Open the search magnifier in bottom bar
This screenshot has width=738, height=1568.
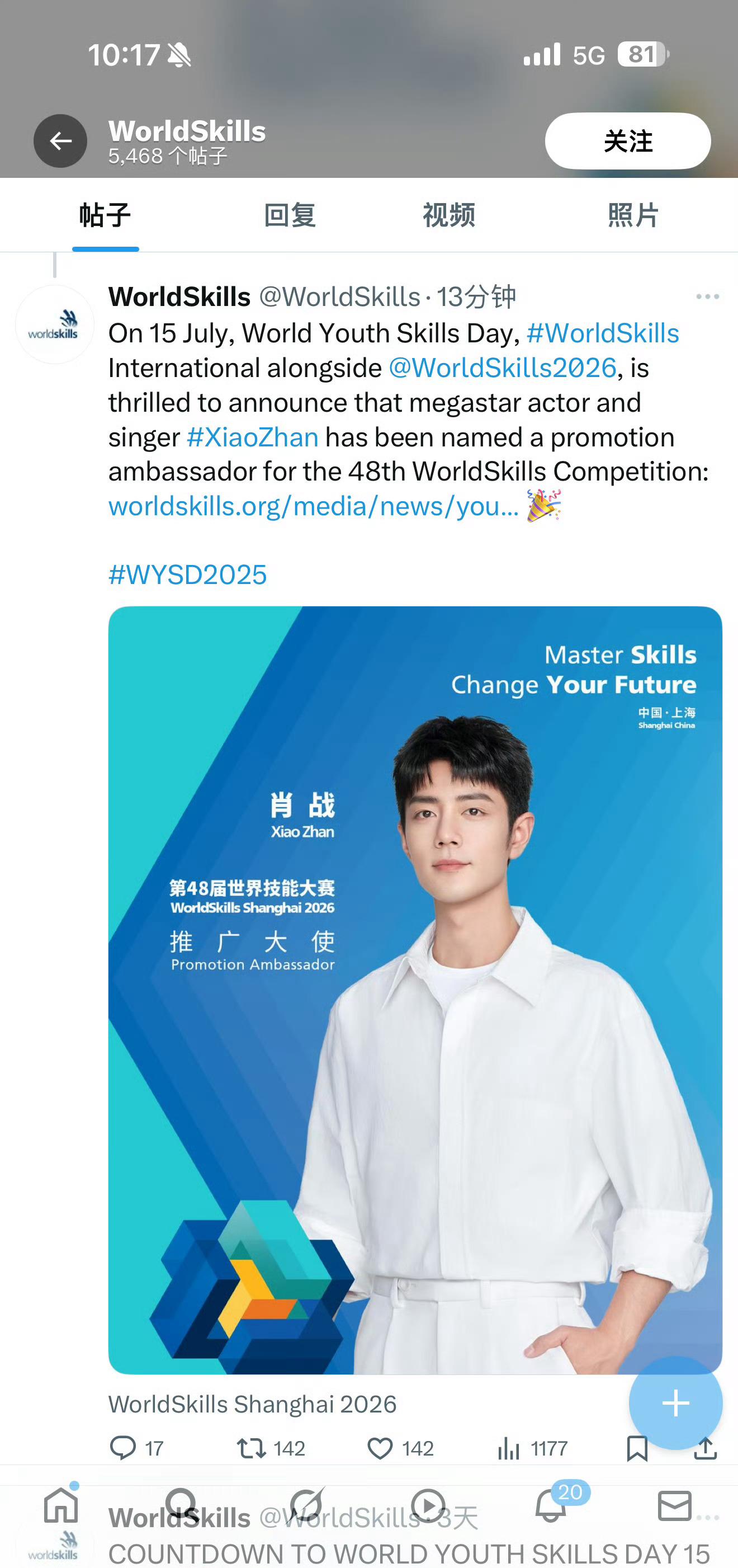182,1505
